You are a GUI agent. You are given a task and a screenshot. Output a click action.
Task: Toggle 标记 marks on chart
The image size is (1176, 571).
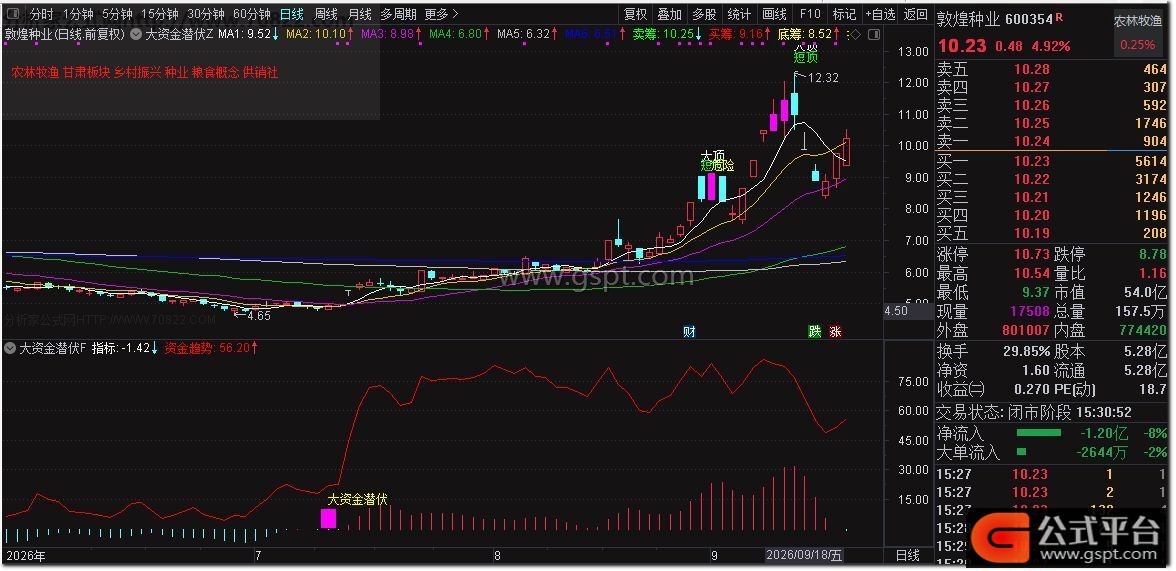pos(844,14)
